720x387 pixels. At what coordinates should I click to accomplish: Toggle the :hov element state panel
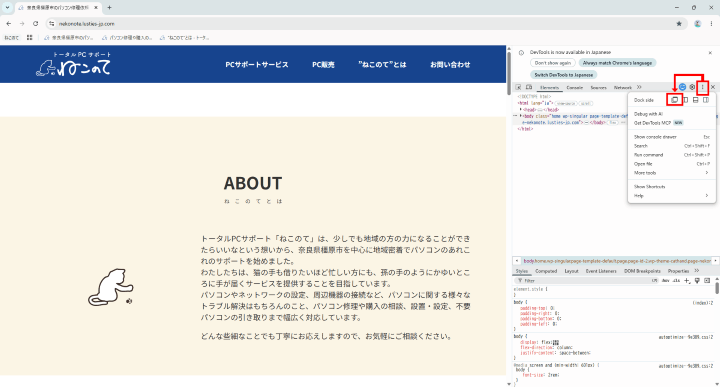coord(666,280)
